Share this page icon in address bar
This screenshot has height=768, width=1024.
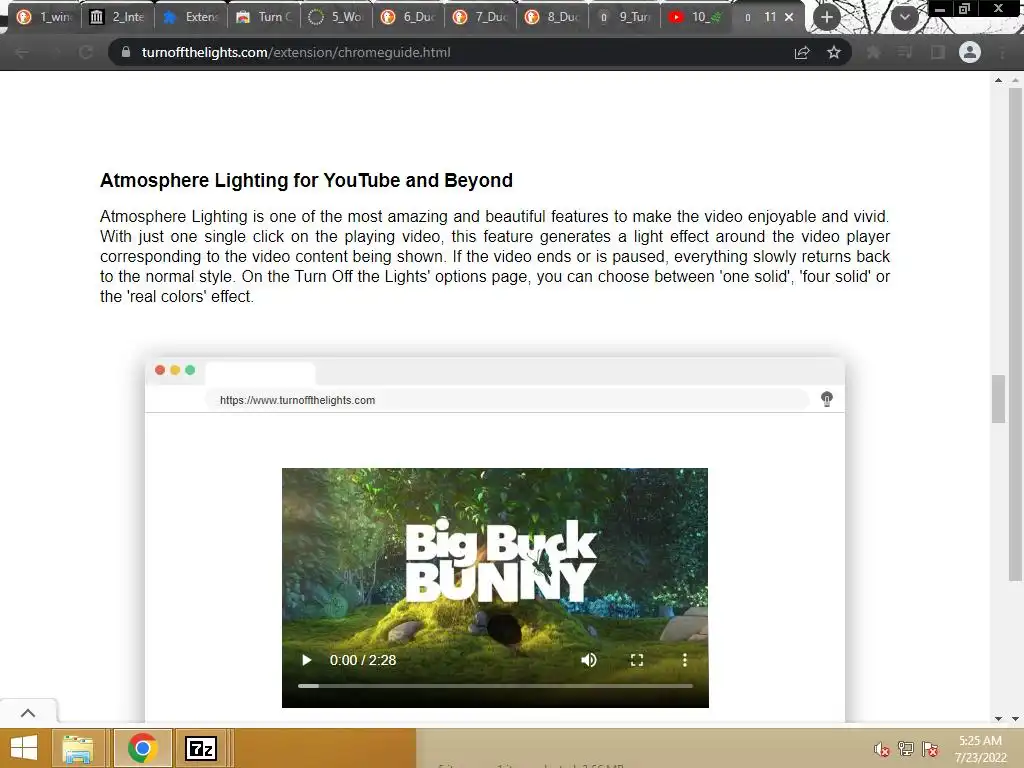(802, 52)
